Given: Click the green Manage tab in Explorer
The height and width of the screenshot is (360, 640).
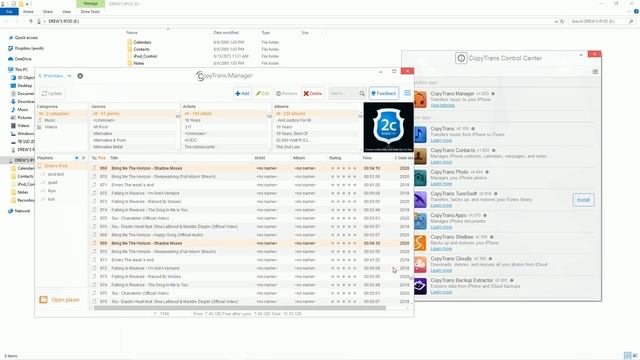Looking at the screenshot, I should (90, 3).
